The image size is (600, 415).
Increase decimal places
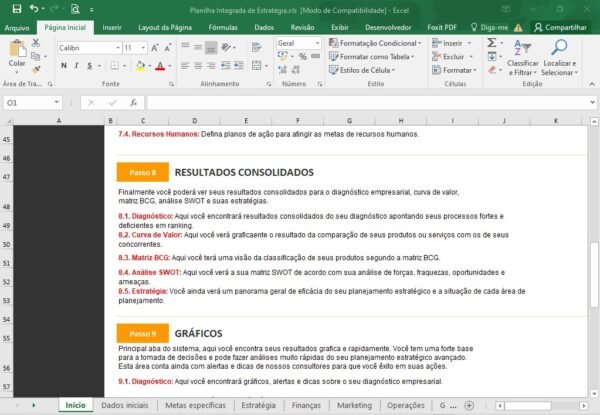[x=282, y=70]
